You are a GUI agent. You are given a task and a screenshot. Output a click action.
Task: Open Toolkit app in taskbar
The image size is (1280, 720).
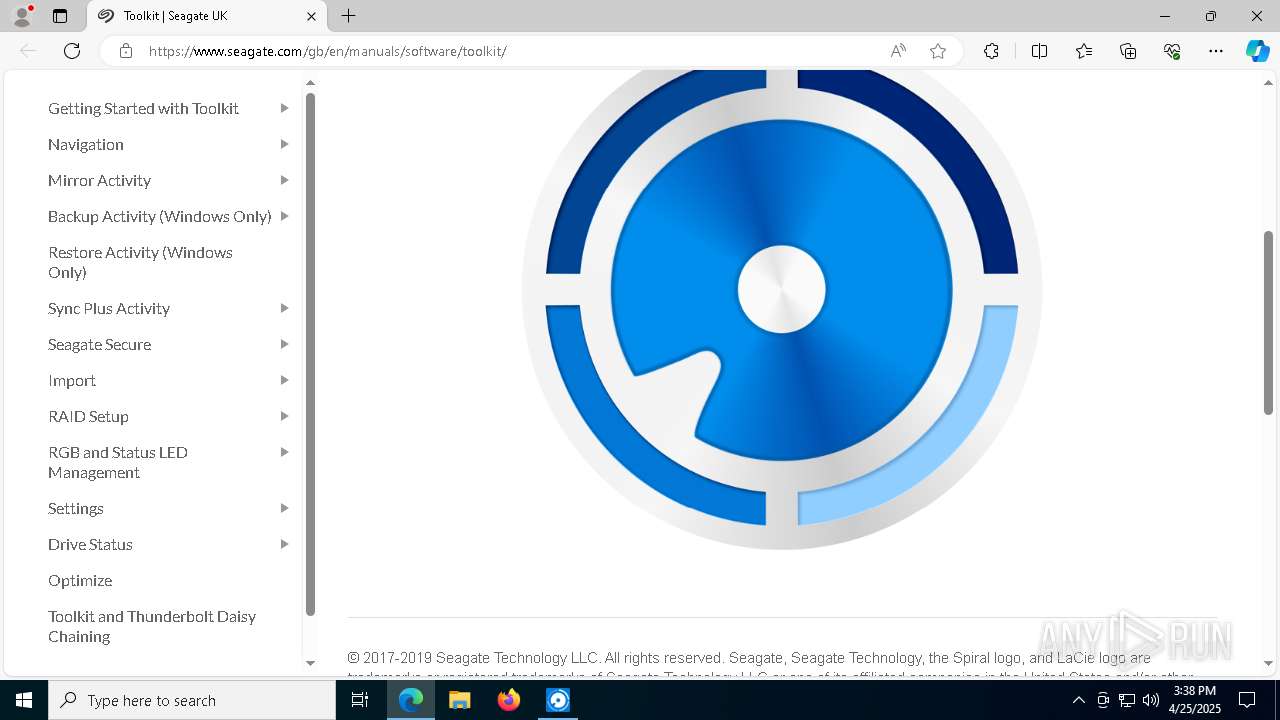[x=558, y=700]
